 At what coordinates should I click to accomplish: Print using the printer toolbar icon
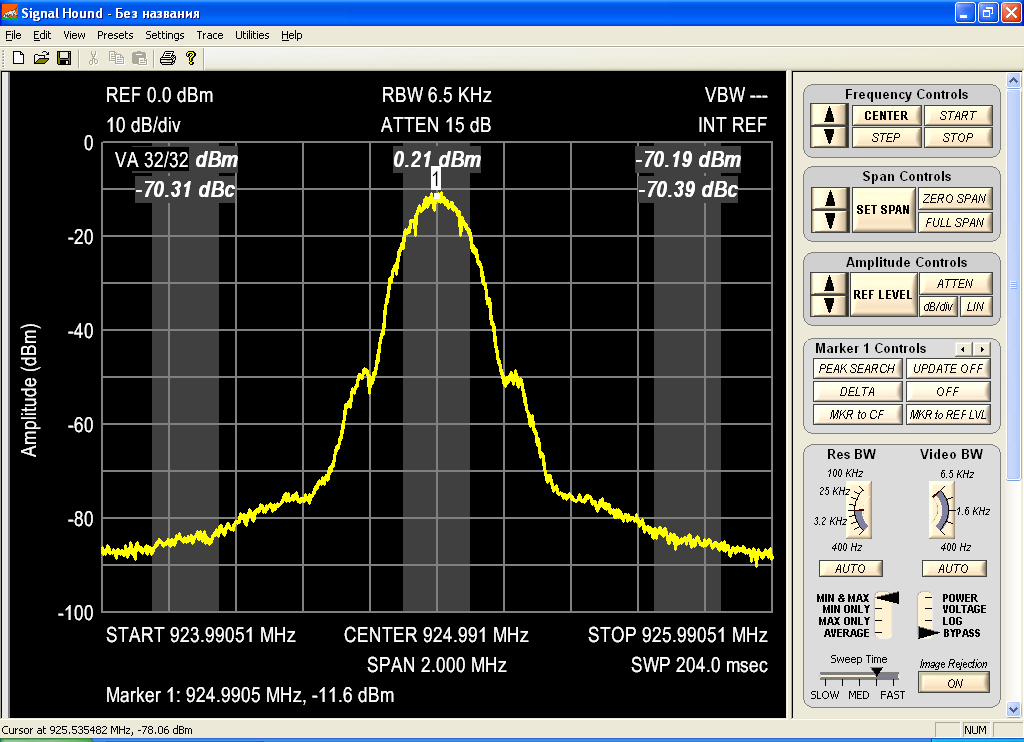(x=168, y=58)
